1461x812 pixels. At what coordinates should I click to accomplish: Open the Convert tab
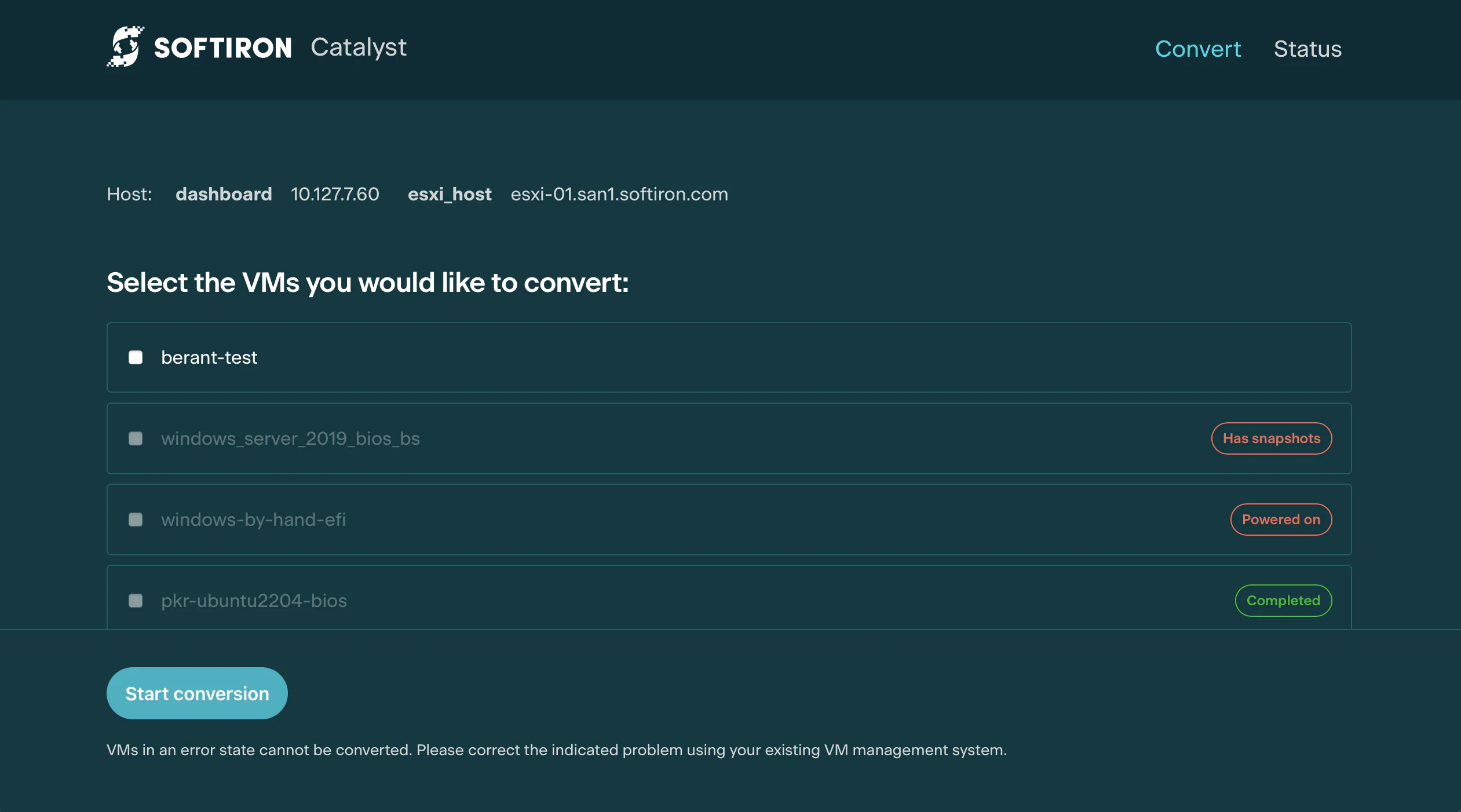tap(1198, 46)
